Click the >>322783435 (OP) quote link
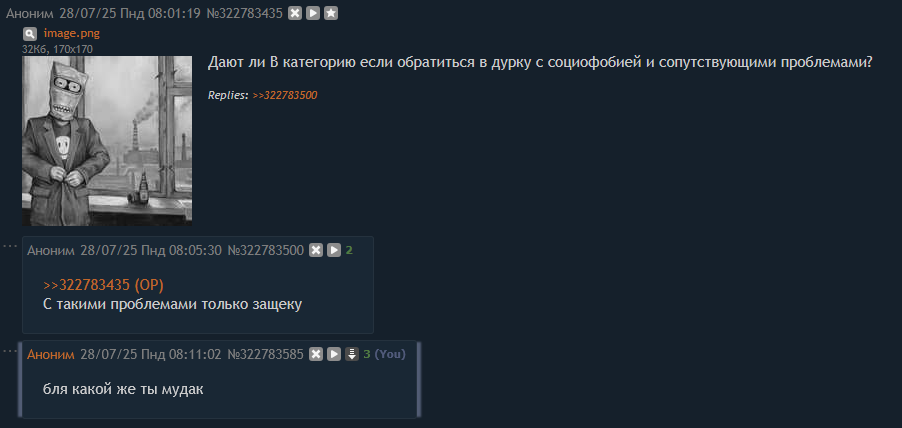The width and height of the screenshot is (902, 428). coord(104,285)
